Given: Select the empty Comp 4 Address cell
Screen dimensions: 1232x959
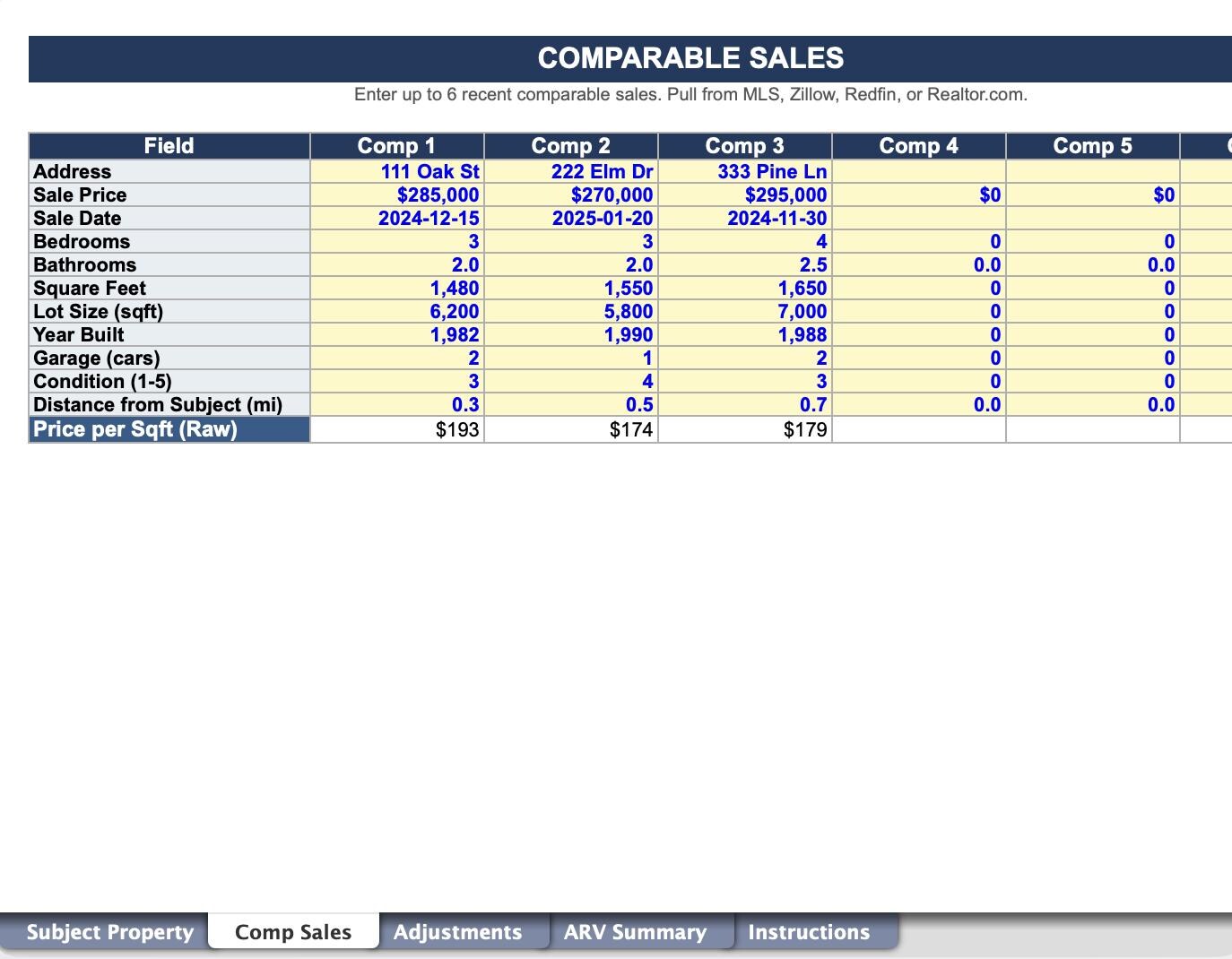Looking at the screenshot, I should [919, 171].
